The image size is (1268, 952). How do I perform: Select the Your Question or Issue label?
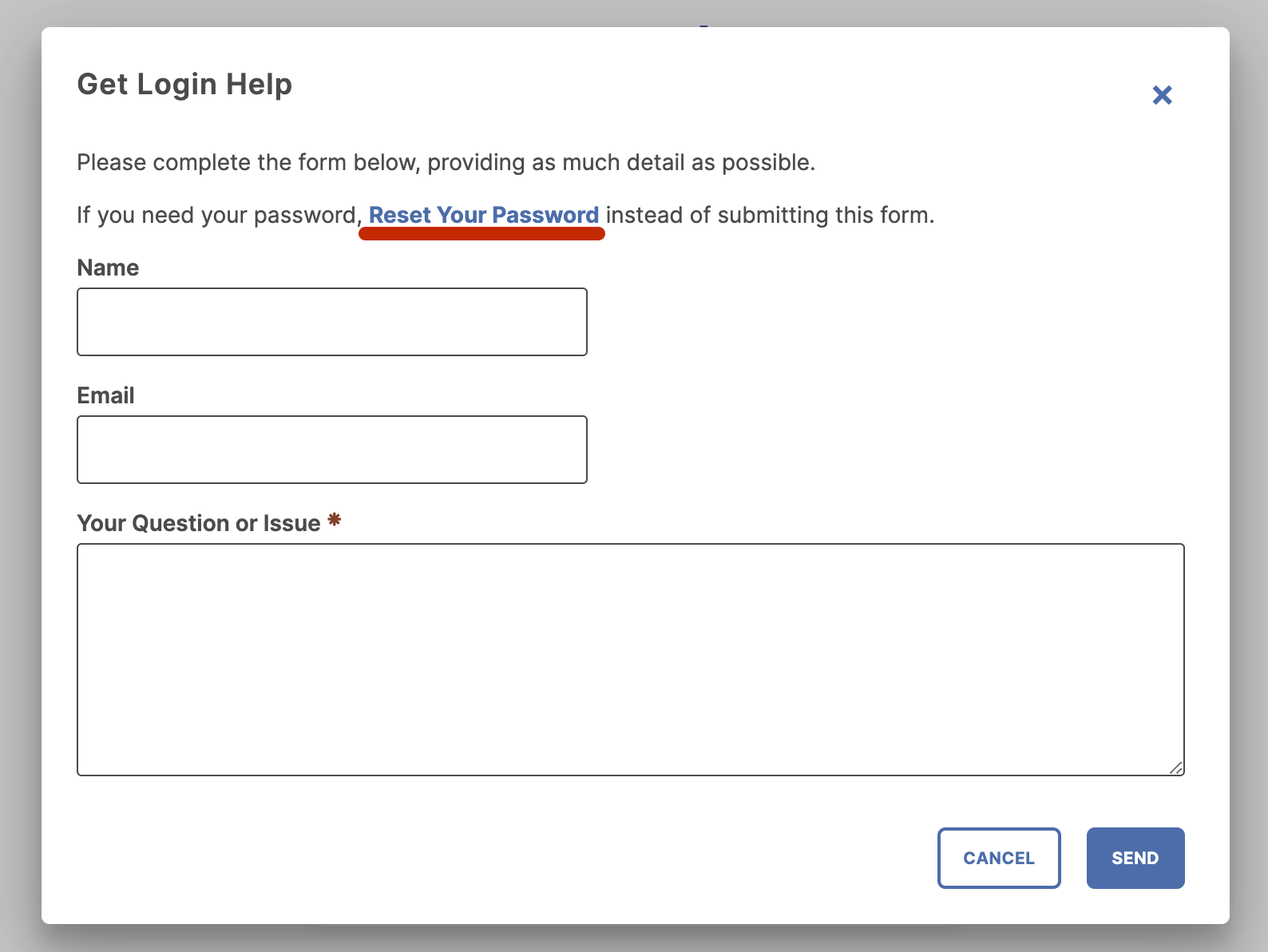[x=199, y=523]
